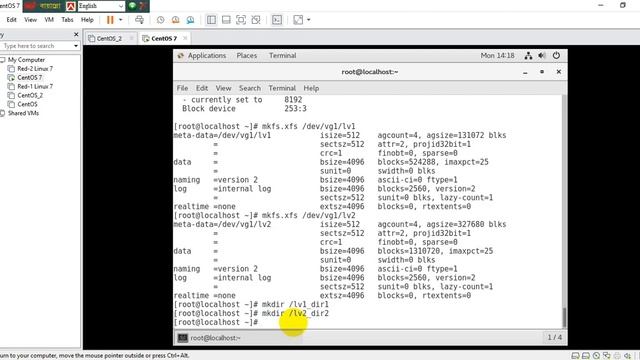This screenshot has height=360, width=640.
Task: Switch to the CentOS_2 tab
Action: tap(109, 38)
